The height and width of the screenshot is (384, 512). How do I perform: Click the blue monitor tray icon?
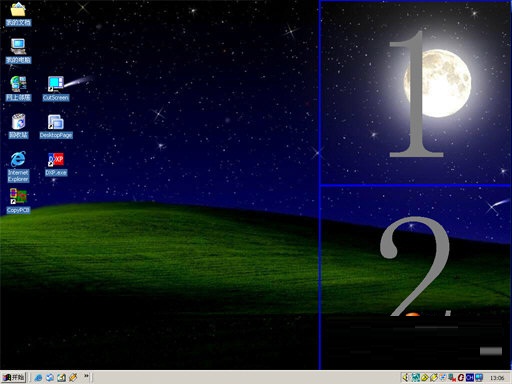pos(479,378)
